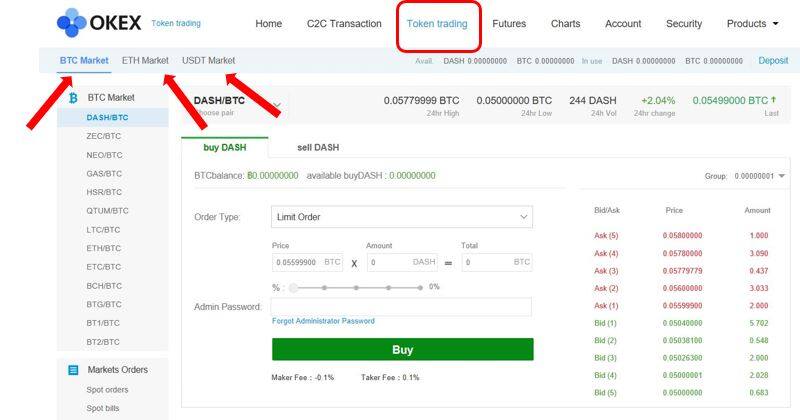Click the Bitcoin icon beside BTC Market

point(73,97)
